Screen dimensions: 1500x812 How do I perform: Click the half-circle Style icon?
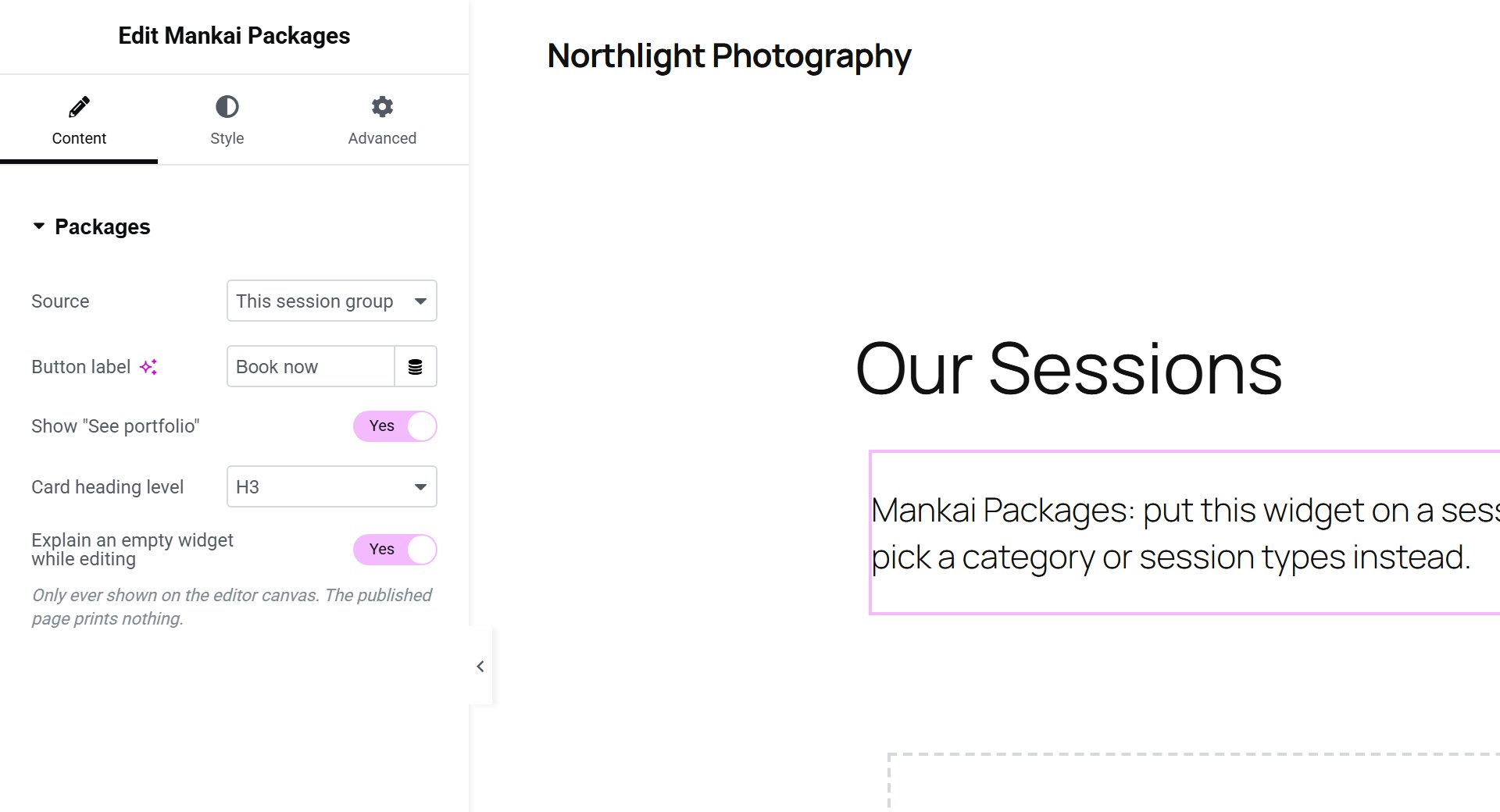pyautogui.click(x=227, y=106)
